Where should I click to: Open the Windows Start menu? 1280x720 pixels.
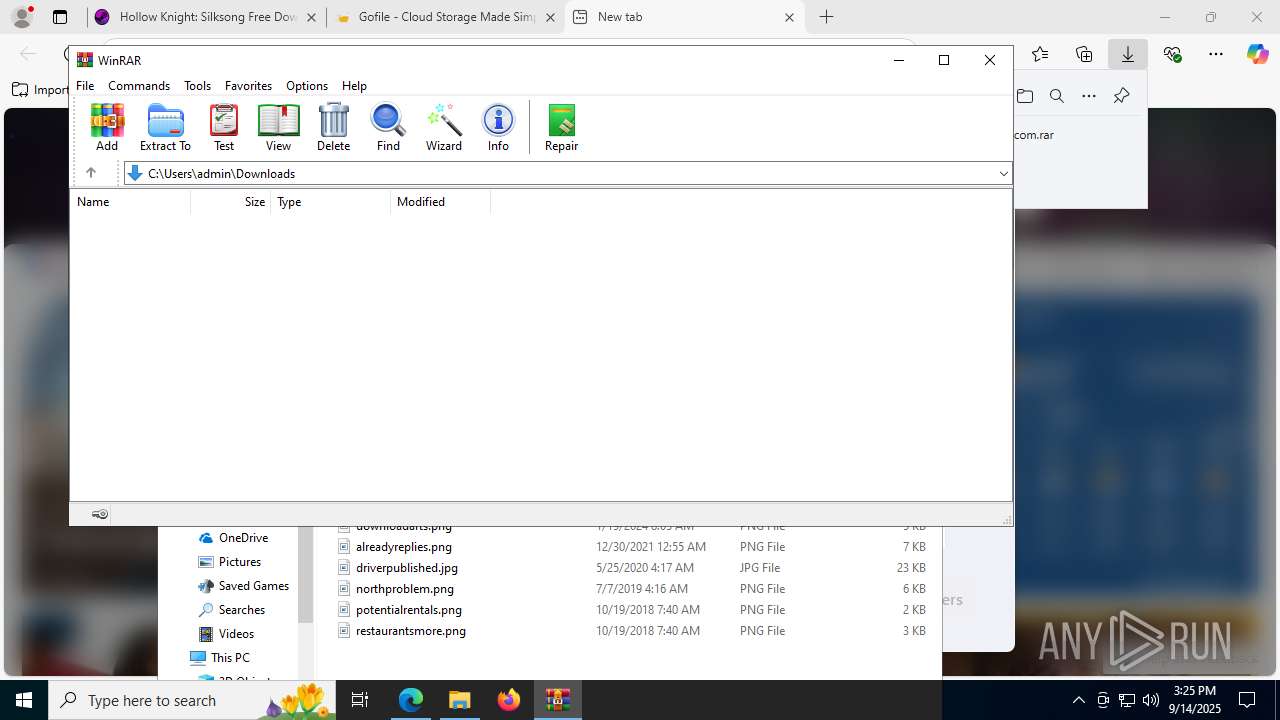pyautogui.click(x=24, y=700)
